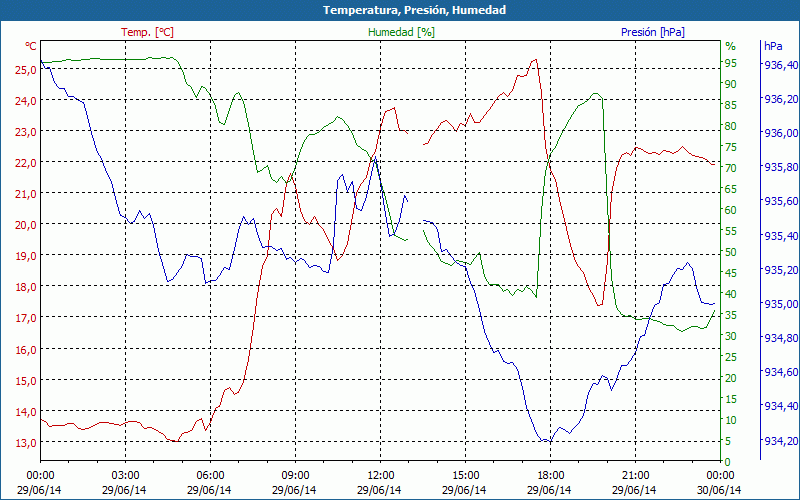Click the 934,20 pressure axis value
This screenshot has width=800, height=500.
[x=781, y=441]
